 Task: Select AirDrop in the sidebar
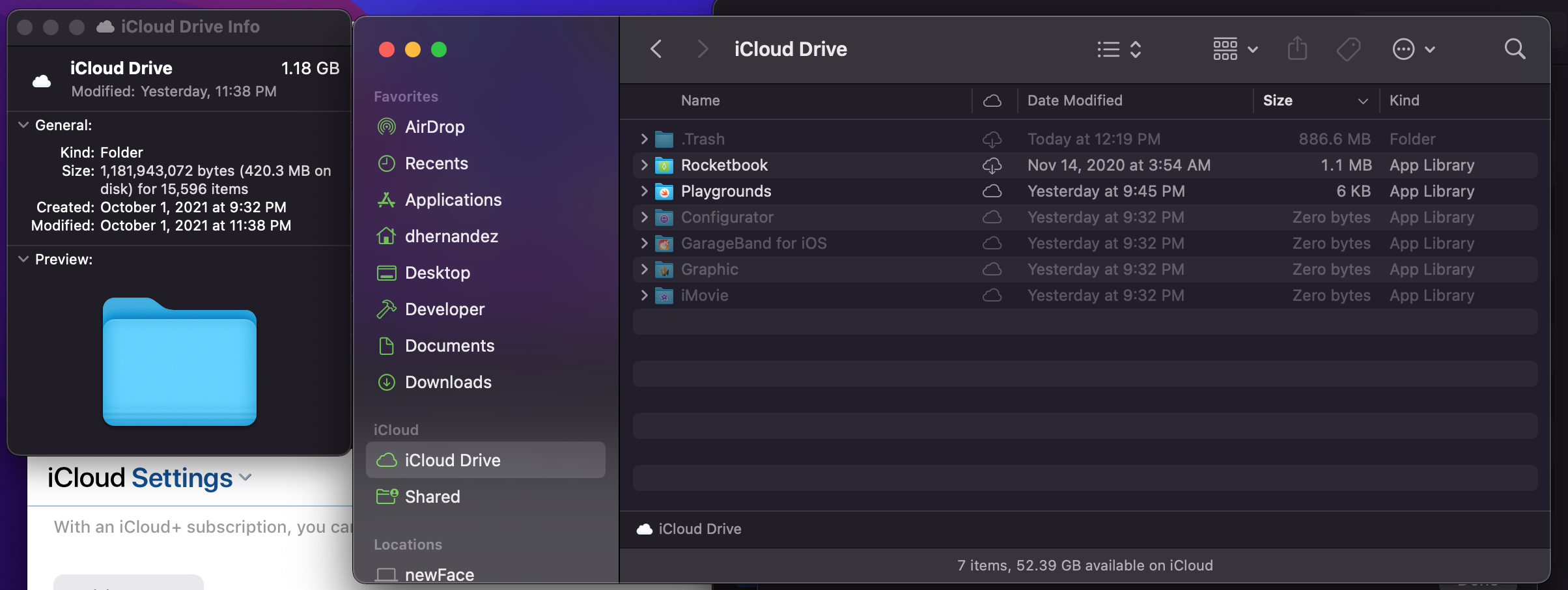(x=434, y=127)
